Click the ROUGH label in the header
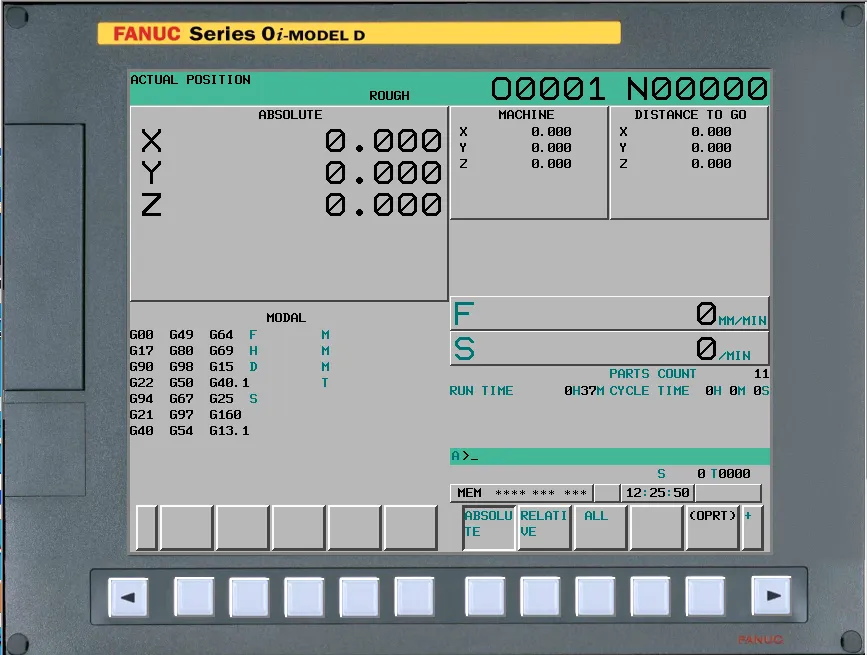Screen dimensions: 867x655 389,96
